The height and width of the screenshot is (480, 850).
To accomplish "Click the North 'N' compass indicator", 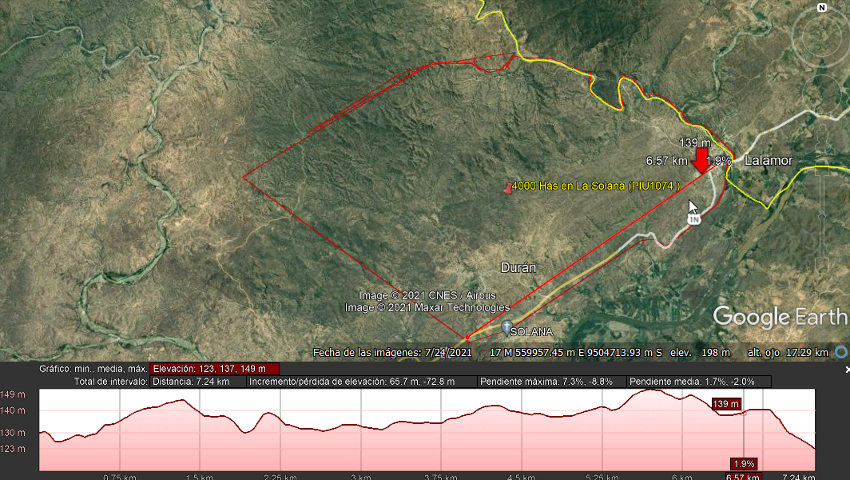I will (821, 7).
